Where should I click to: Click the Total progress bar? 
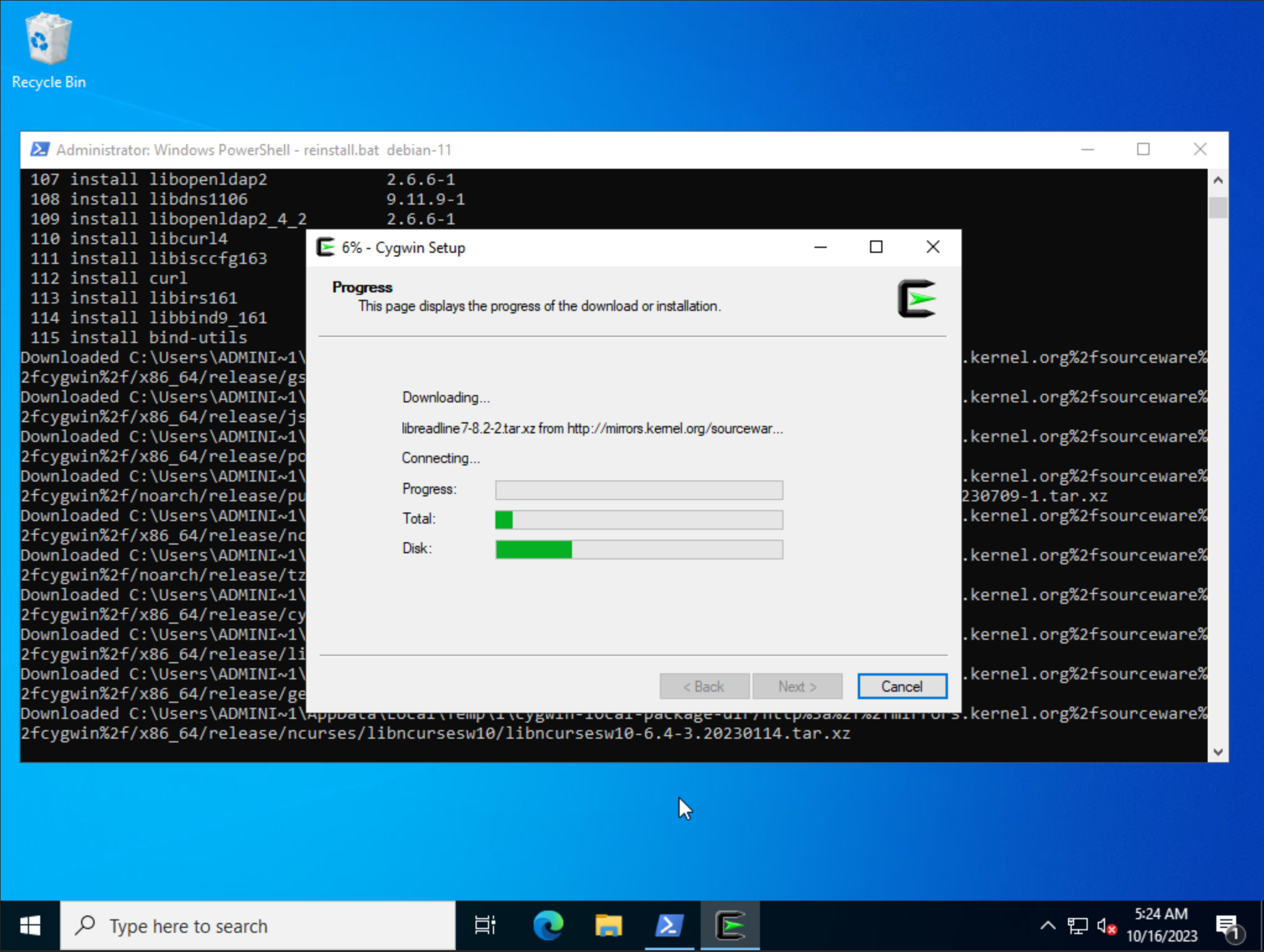(x=639, y=519)
